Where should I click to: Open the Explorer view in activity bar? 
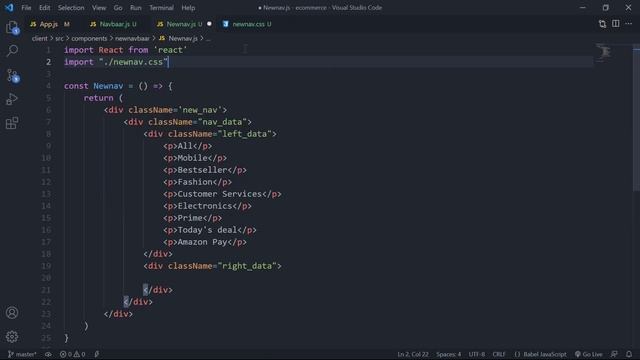[12, 28]
